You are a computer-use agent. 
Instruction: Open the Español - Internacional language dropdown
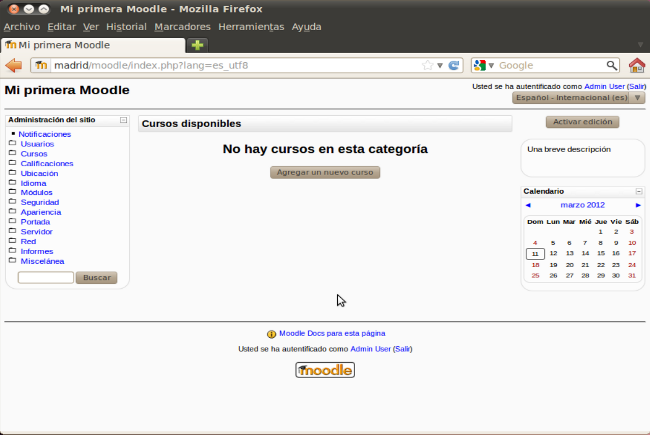point(578,98)
